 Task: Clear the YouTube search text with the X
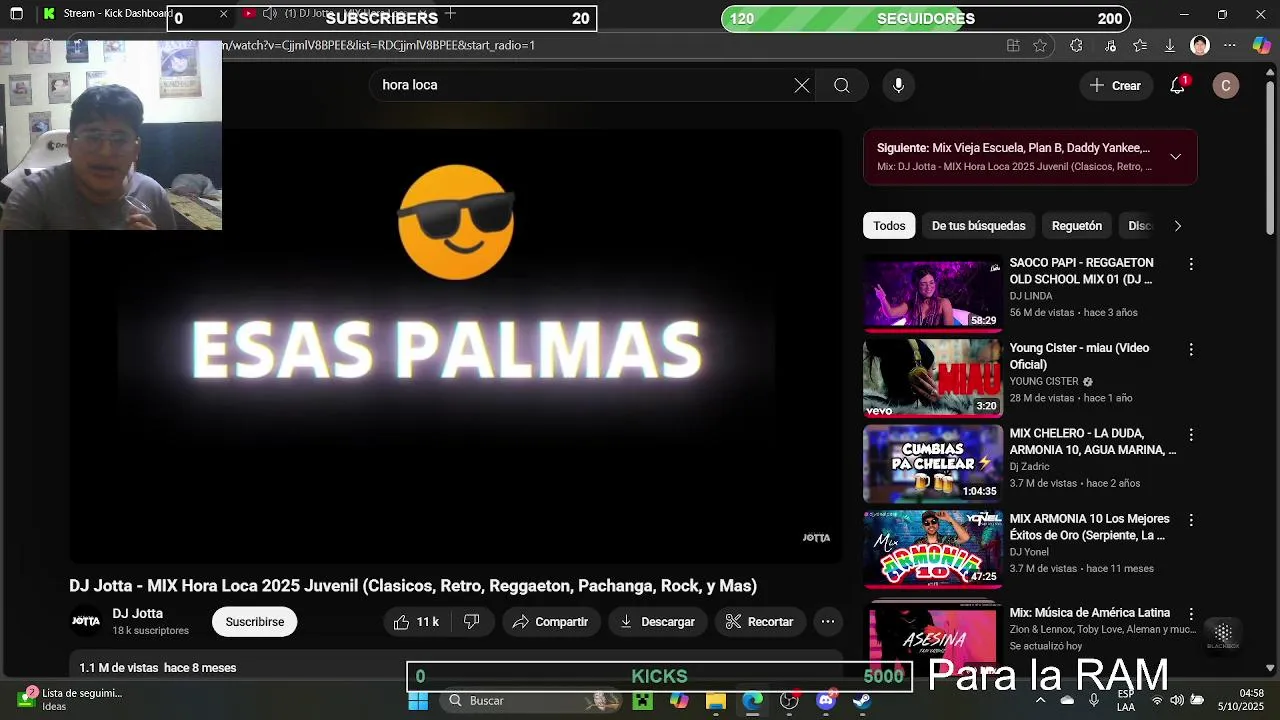[802, 85]
